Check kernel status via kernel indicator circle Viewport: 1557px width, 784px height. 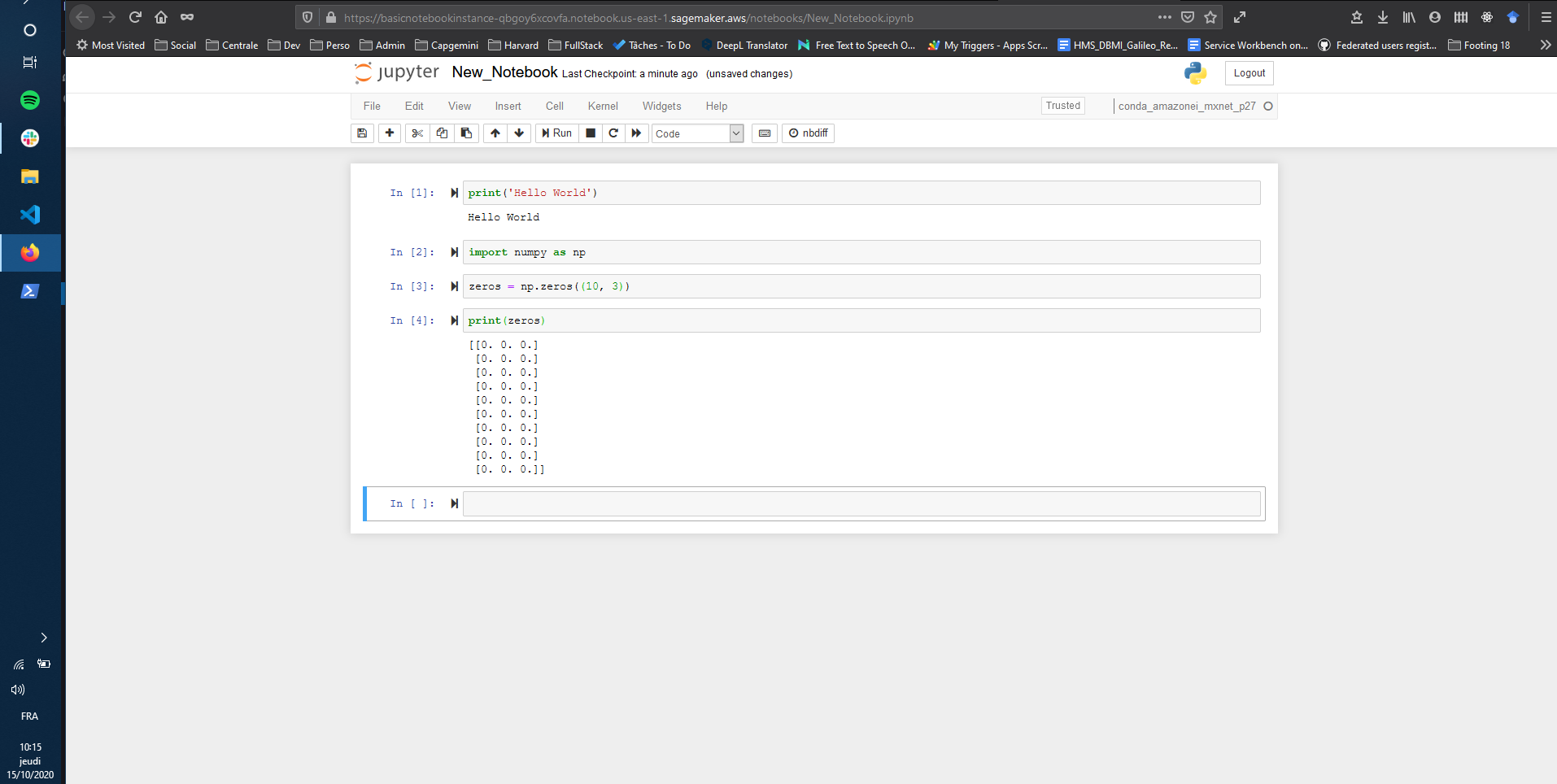(1267, 106)
